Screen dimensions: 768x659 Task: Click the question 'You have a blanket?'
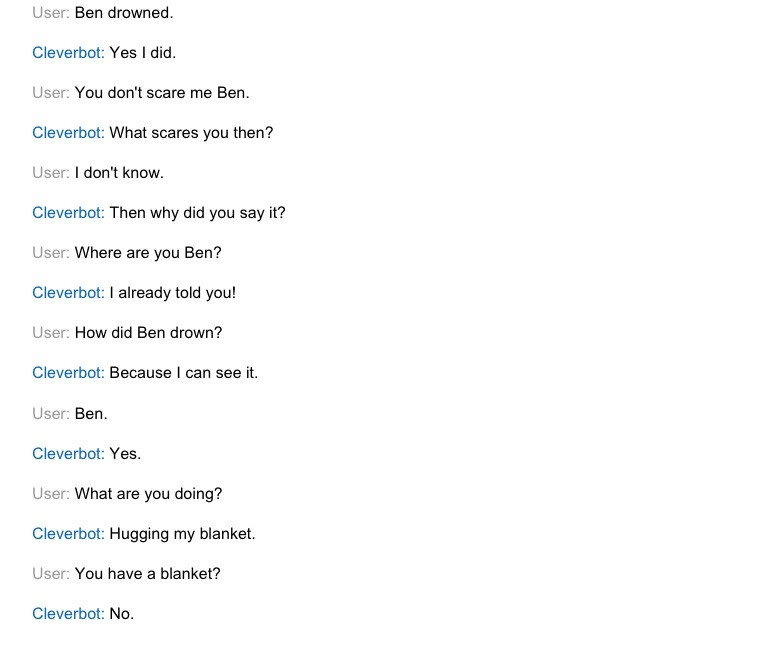point(147,574)
